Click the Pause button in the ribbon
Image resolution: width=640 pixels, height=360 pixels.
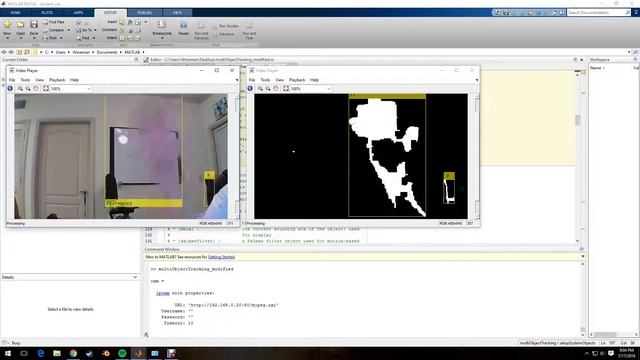point(184,29)
